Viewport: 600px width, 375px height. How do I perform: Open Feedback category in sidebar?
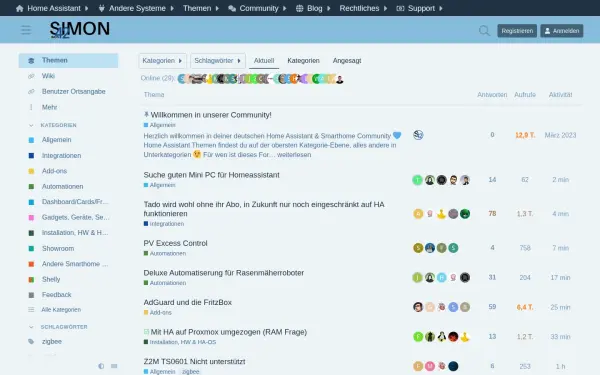(x=68, y=295)
